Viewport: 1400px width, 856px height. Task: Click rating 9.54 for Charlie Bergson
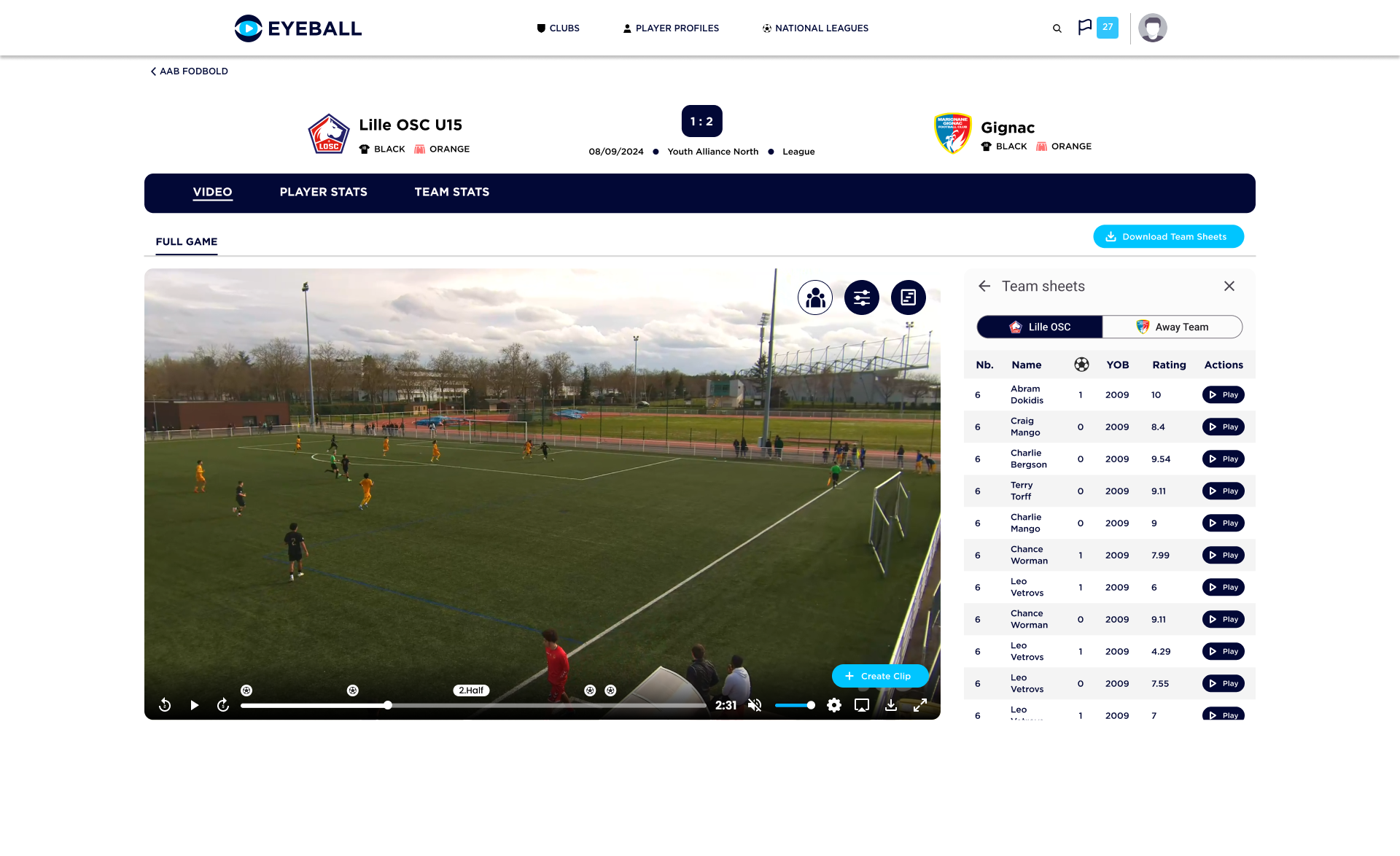[x=1160, y=459]
